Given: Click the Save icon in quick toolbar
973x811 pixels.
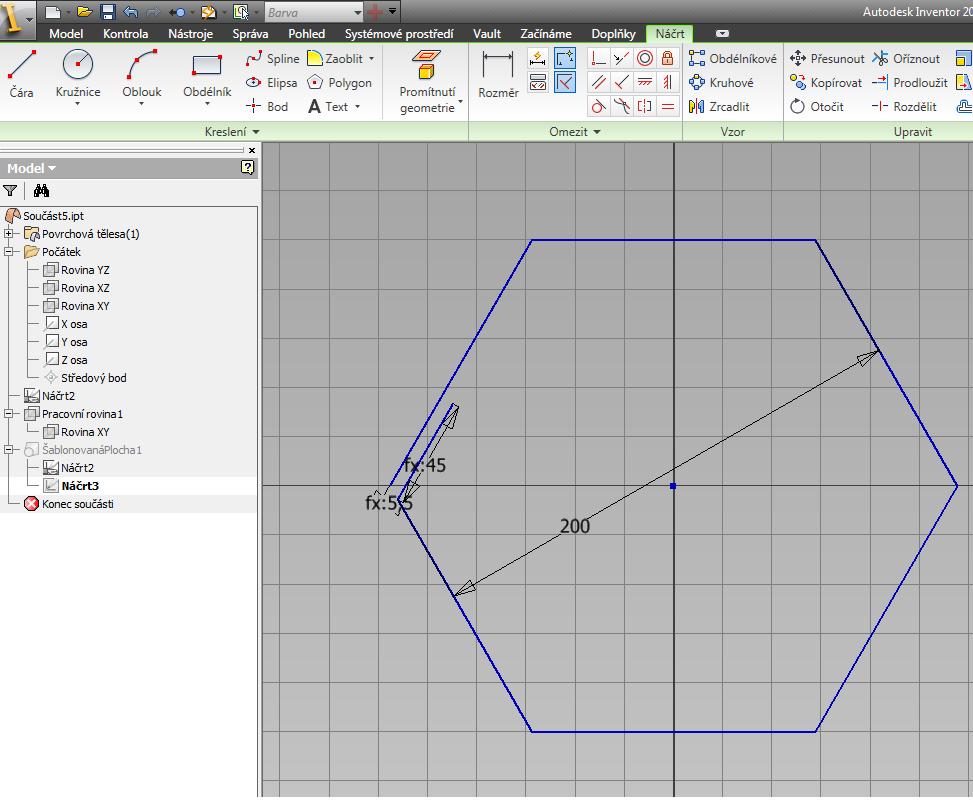Looking at the screenshot, I should click(x=108, y=12).
